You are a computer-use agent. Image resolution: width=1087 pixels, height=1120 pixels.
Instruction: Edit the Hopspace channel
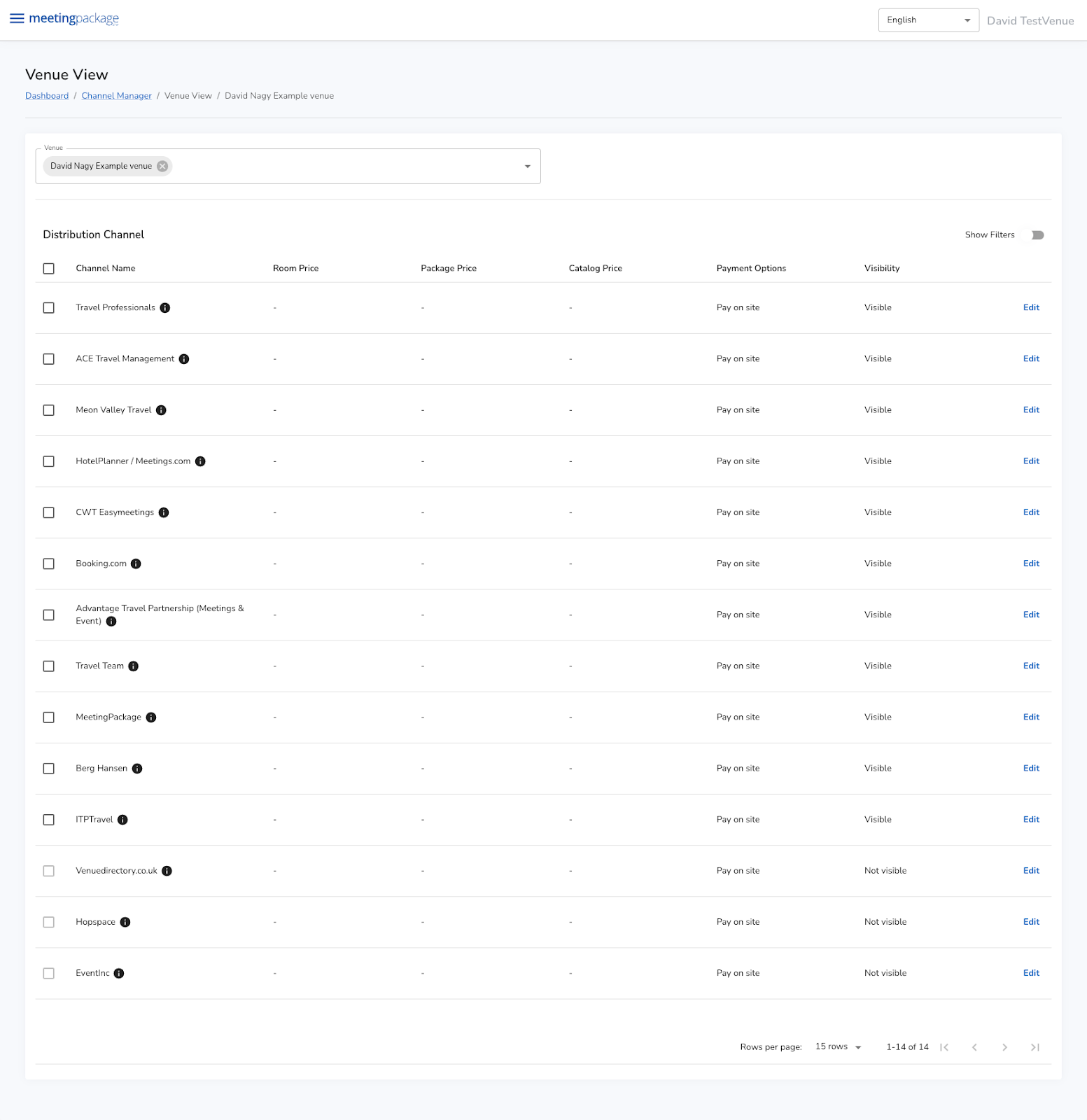tap(1031, 922)
